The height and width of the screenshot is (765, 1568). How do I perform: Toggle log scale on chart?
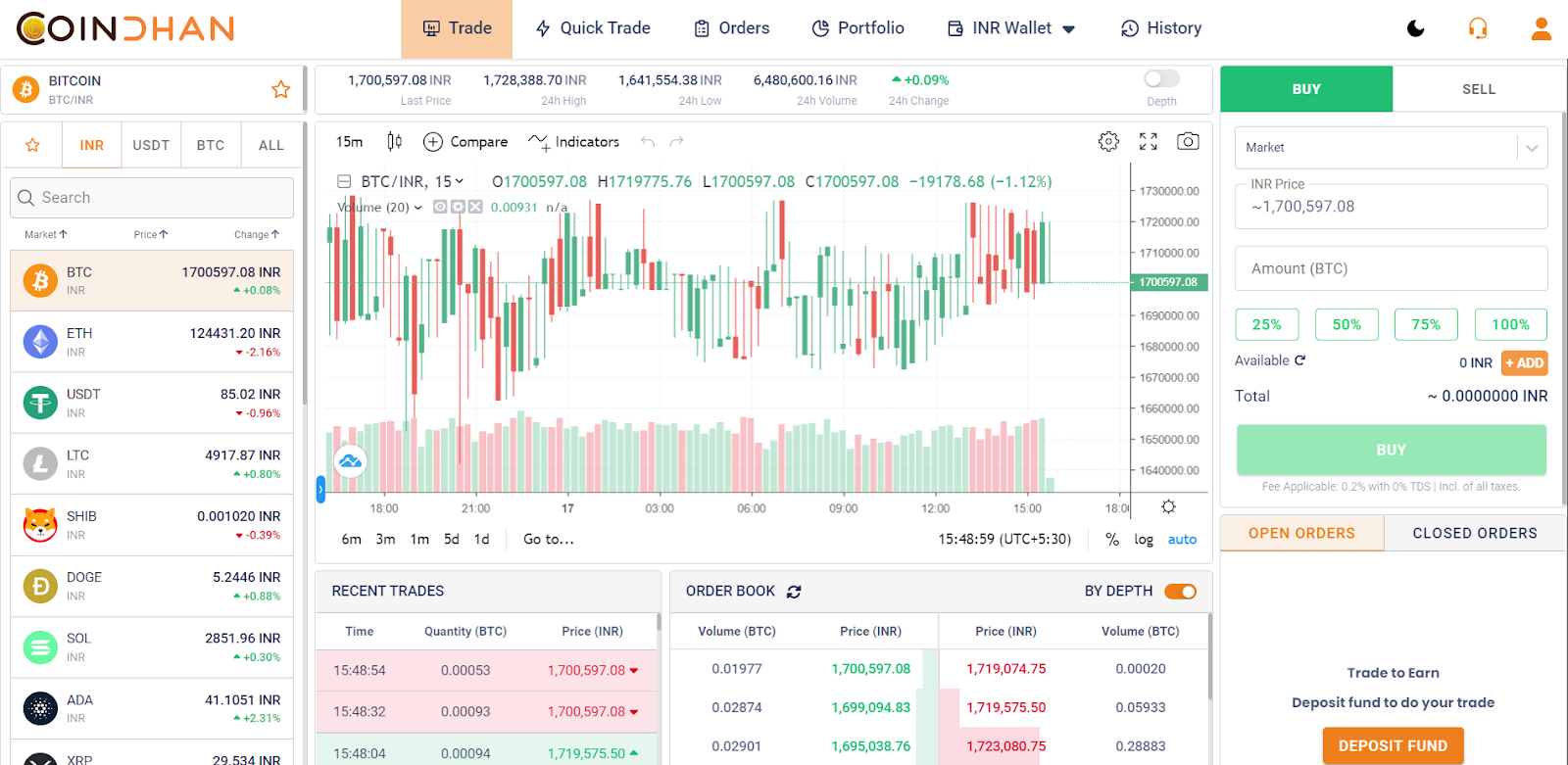pyautogui.click(x=1144, y=540)
